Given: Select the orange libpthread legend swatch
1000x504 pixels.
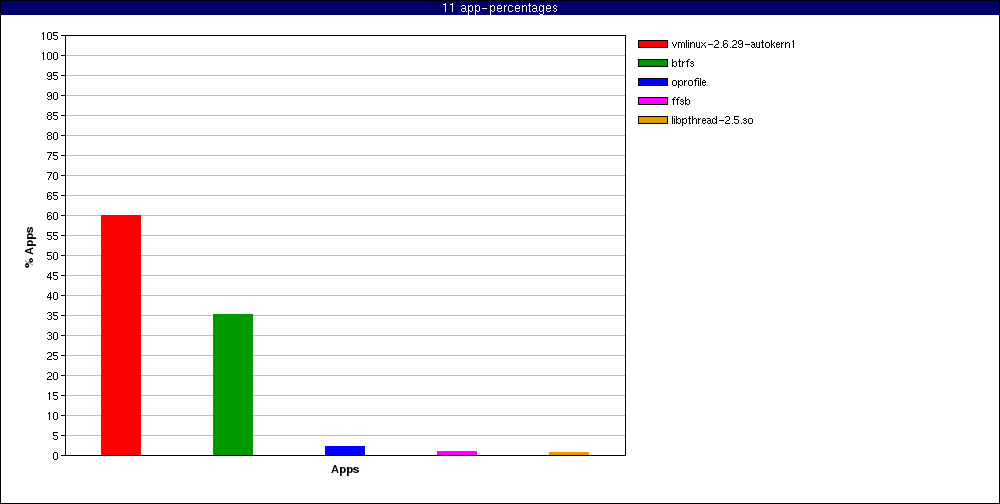Looking at the screenshot, I should [652, 120].
